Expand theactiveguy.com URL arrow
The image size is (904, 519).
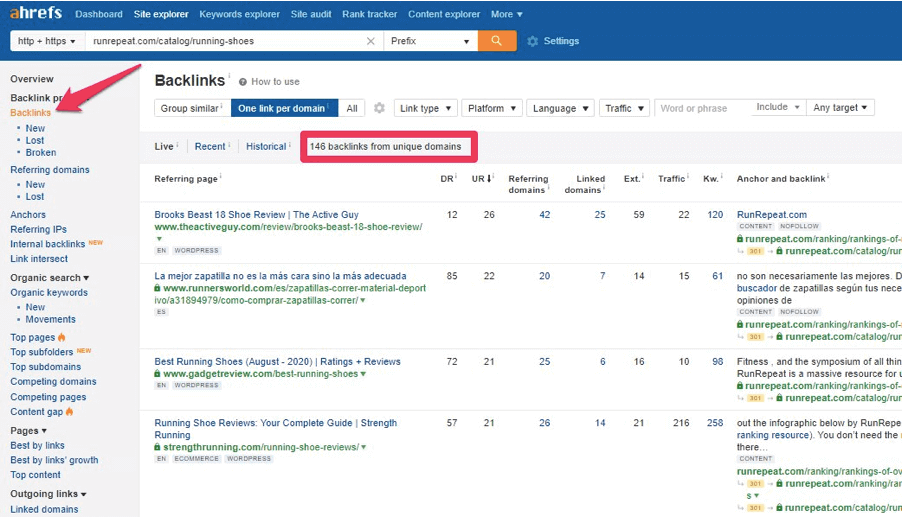point(159,239)
